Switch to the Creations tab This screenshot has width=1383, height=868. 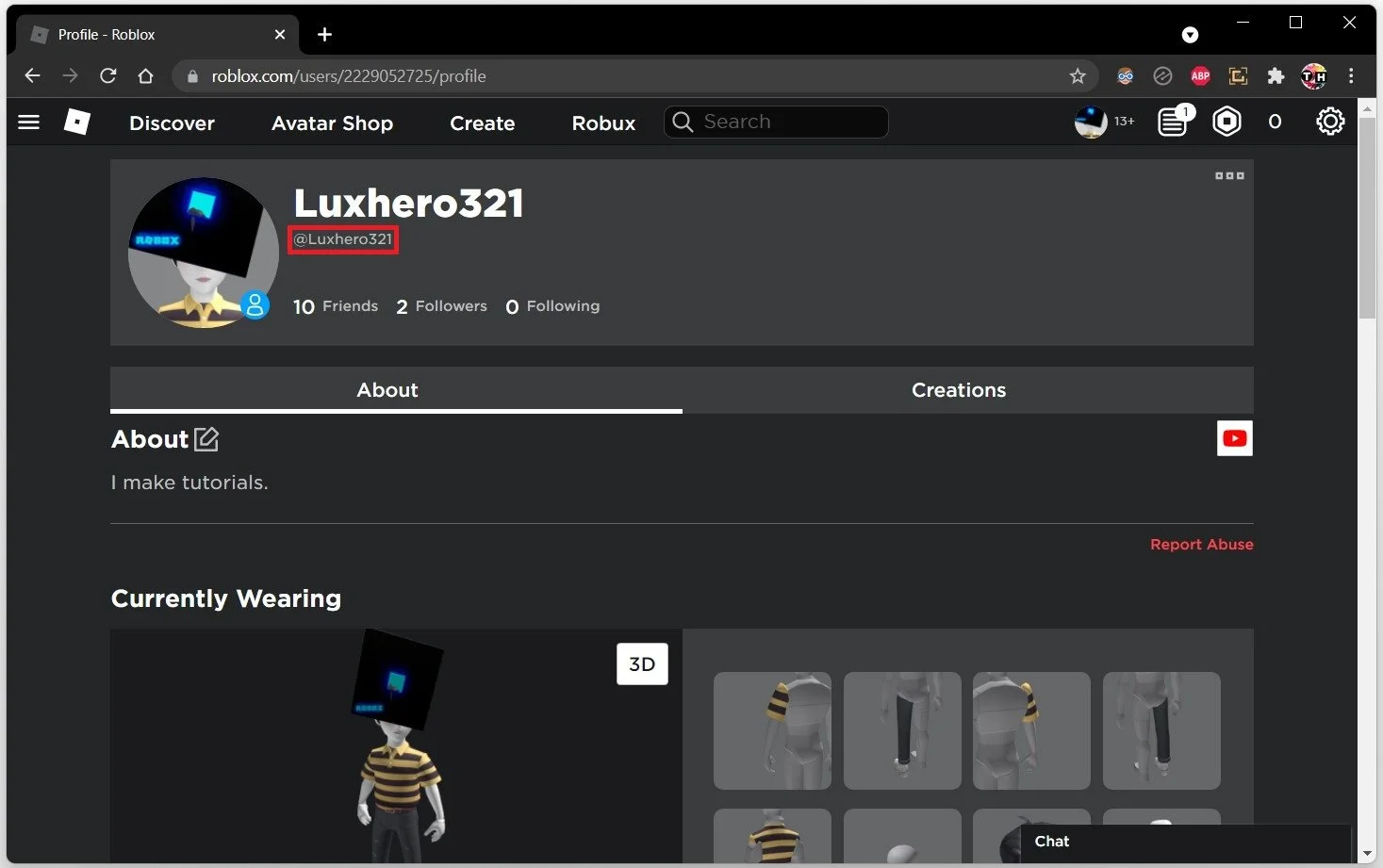point(968,390)
